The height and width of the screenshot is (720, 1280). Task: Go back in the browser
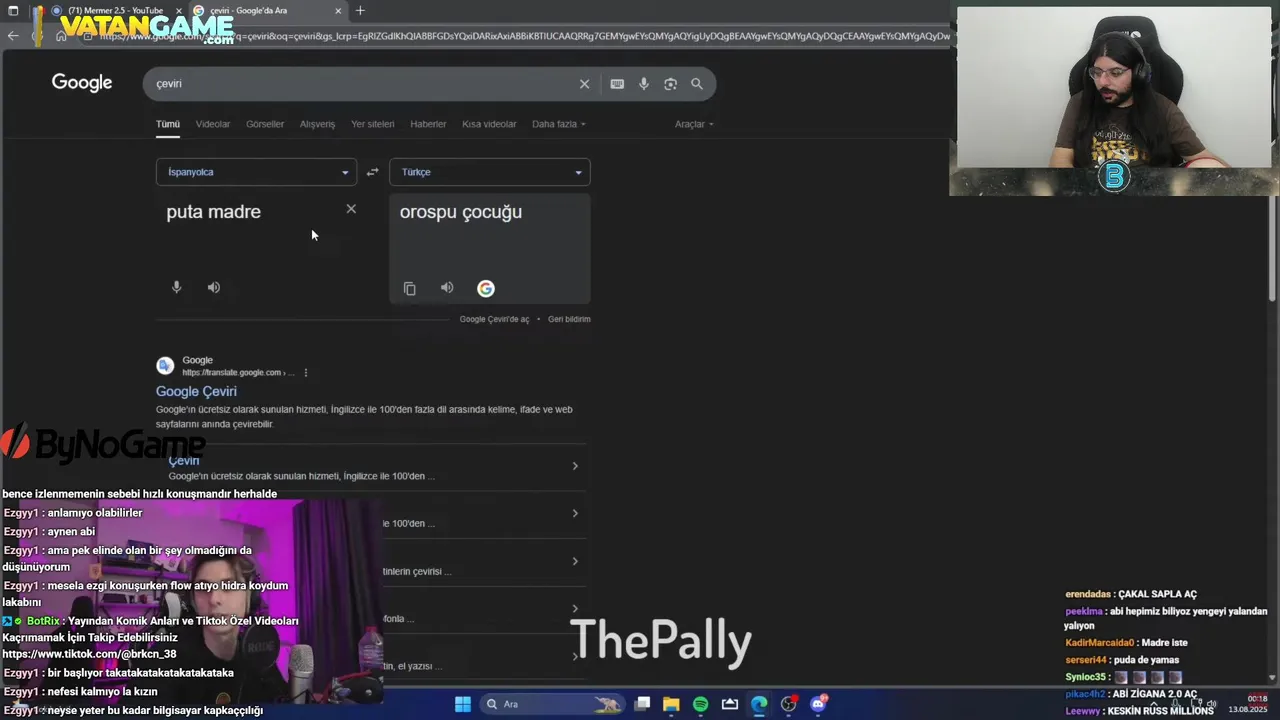[x=13, y=36]
